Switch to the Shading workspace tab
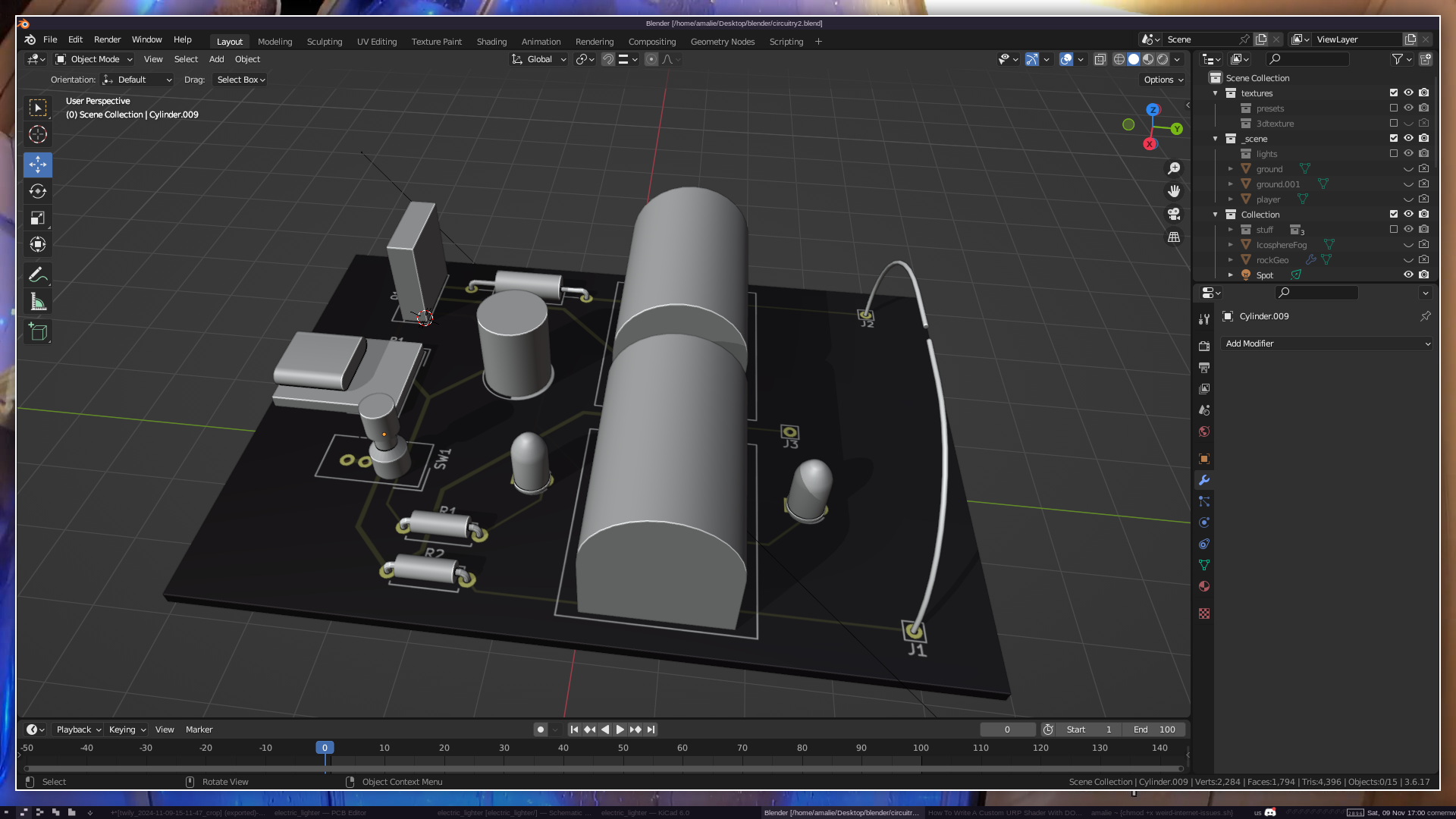This screenshot has width=1456, height=819. [x=491, y=42]
